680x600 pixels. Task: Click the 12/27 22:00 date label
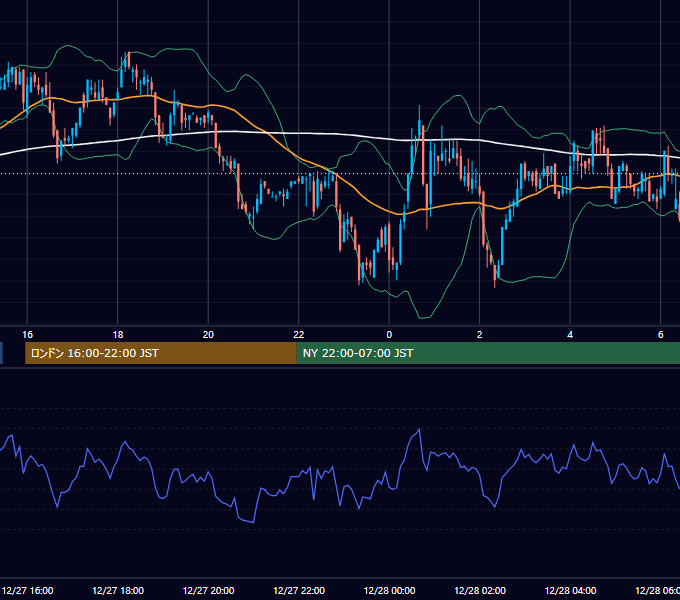click(x=299, y=590)
